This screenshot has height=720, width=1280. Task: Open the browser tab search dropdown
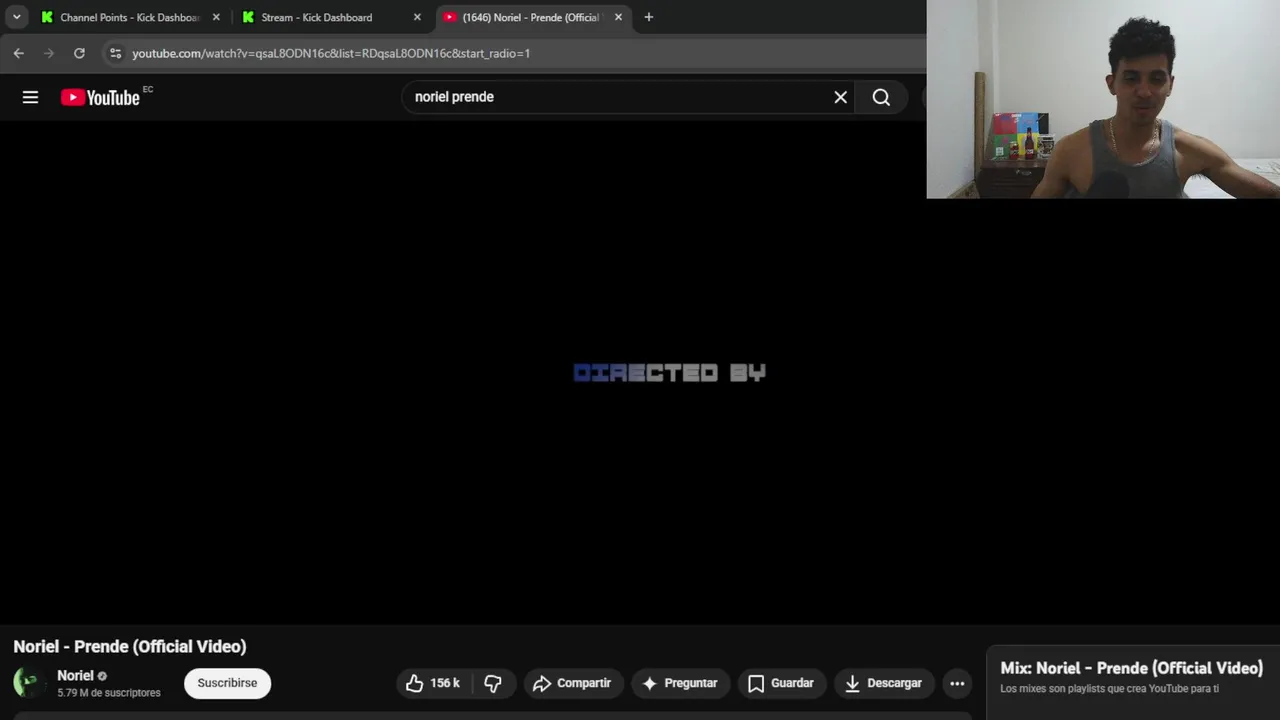(x=17, y=17)
